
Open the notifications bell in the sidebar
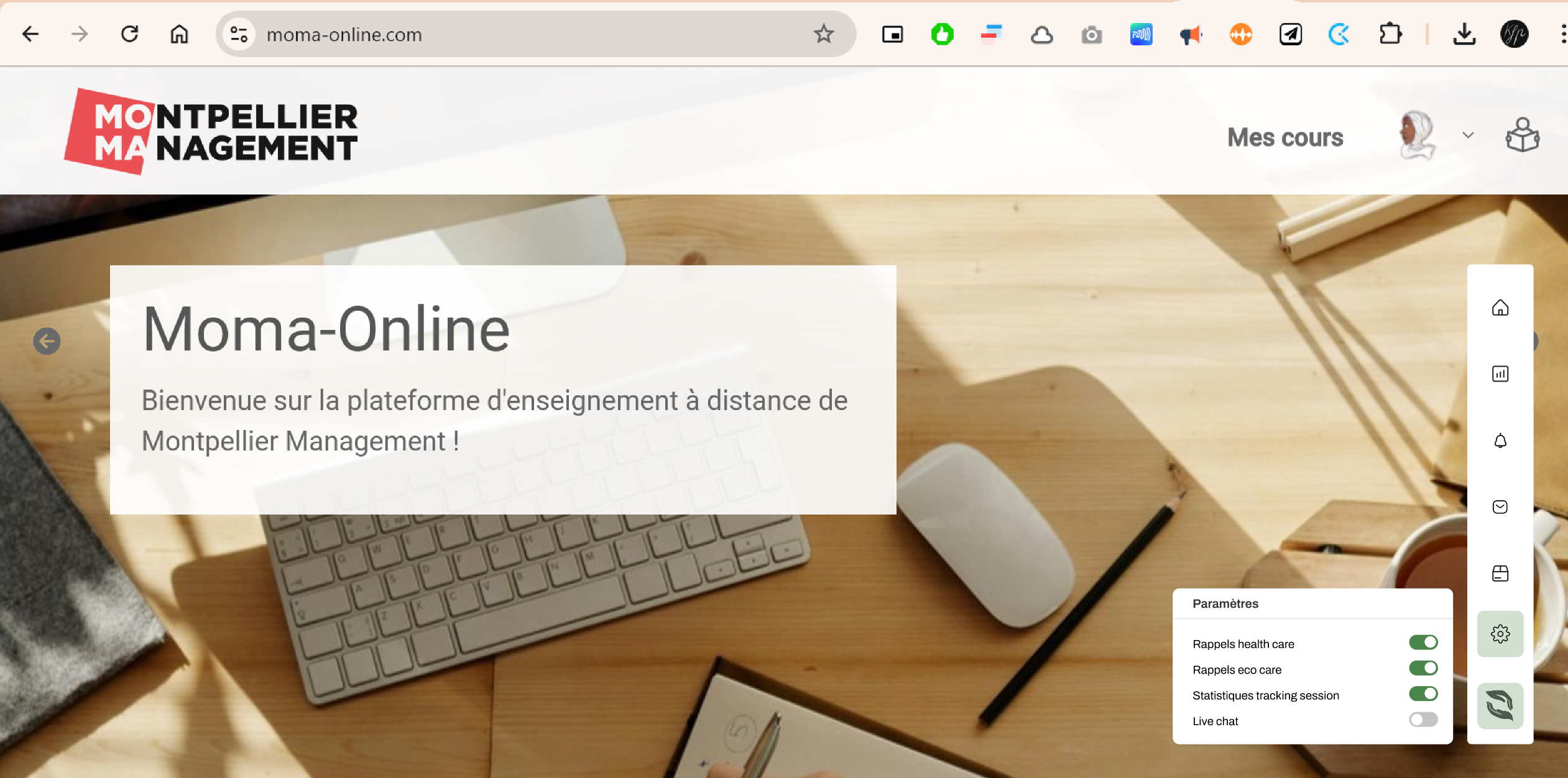coord(1500,441)
